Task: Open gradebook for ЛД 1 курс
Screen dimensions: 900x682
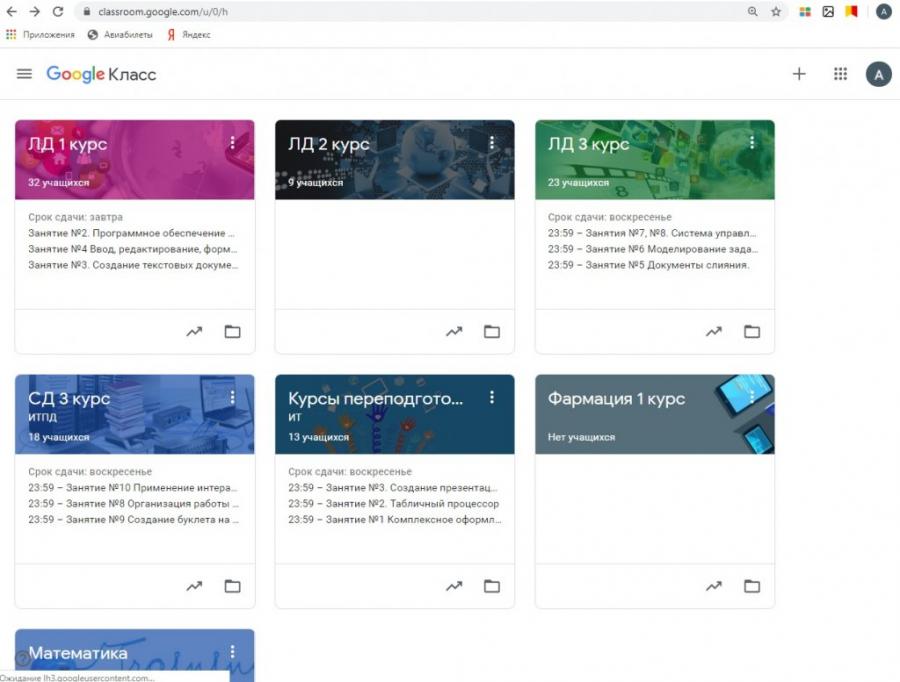Action: pos(195,331)
